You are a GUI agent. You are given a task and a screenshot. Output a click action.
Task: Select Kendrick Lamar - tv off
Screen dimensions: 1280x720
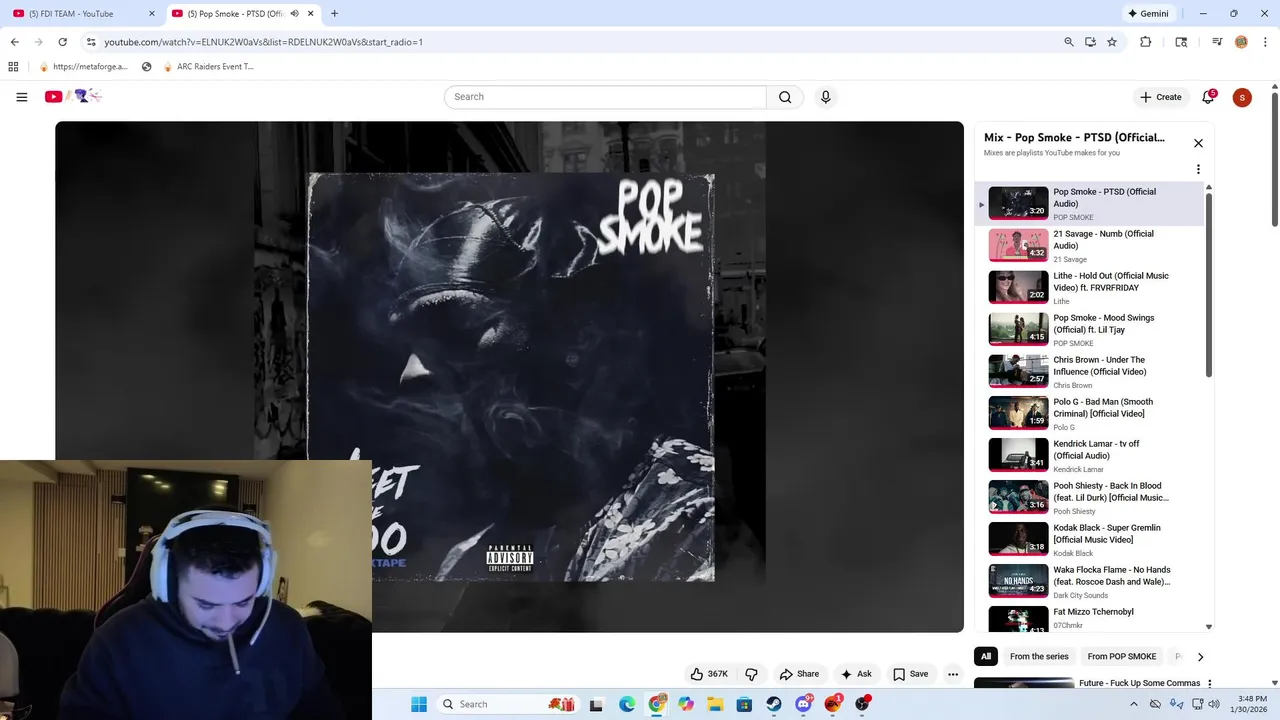click(1090, 455)
